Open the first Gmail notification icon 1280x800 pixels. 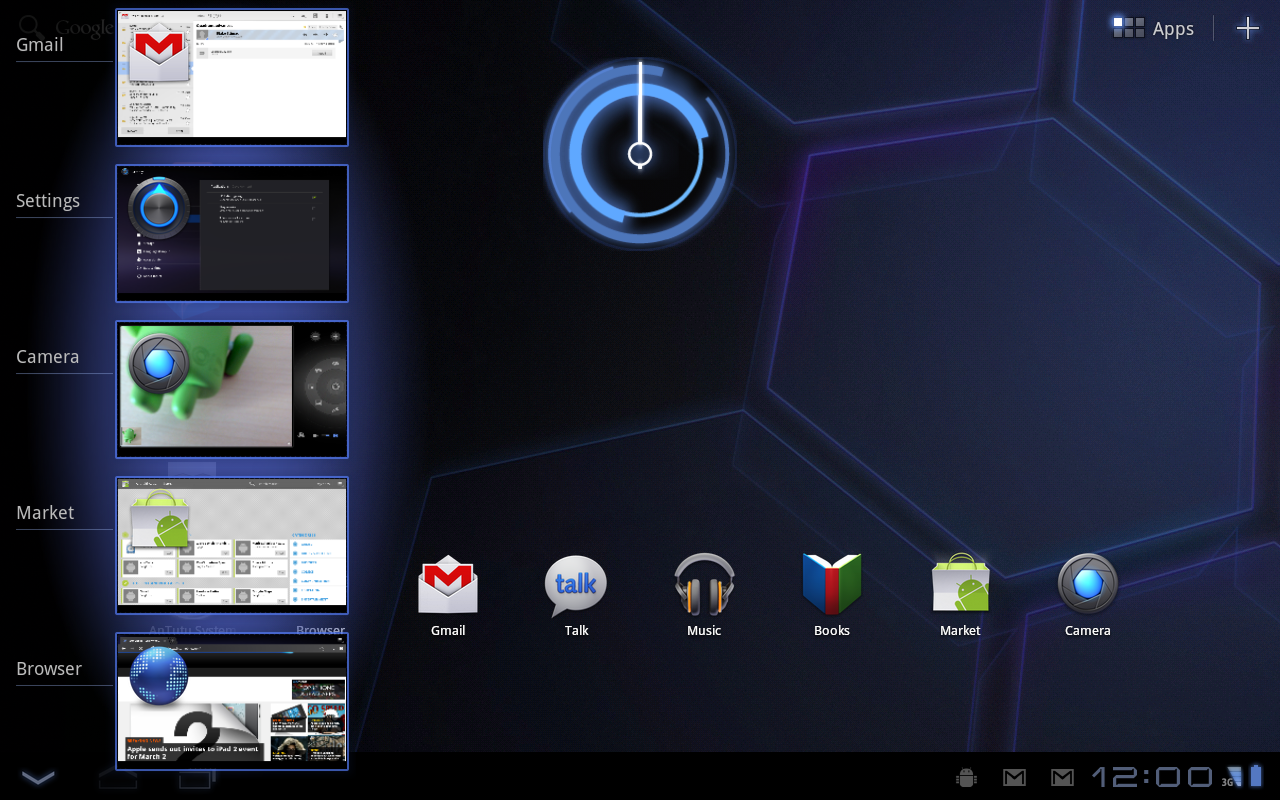click(1014, 777)
